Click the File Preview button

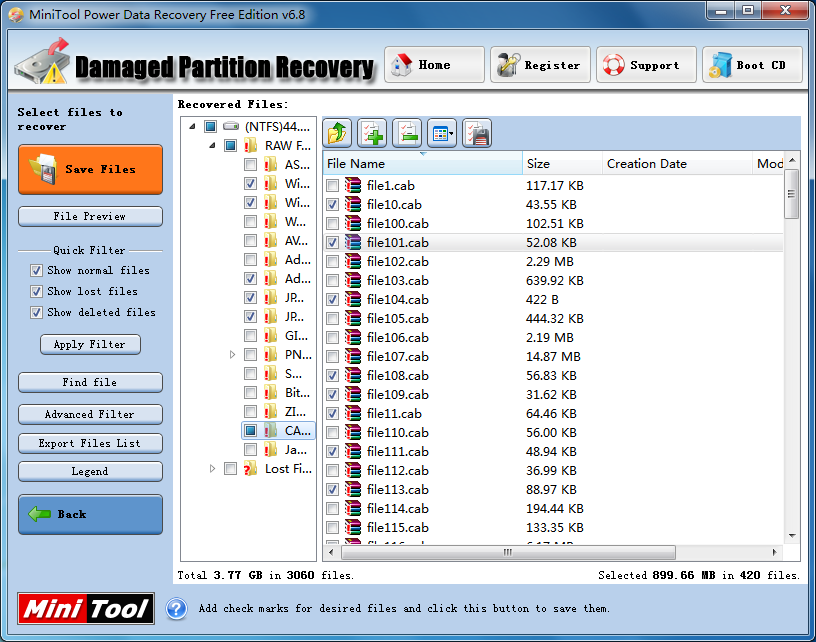pyautogui.click(x=91, y=216)
